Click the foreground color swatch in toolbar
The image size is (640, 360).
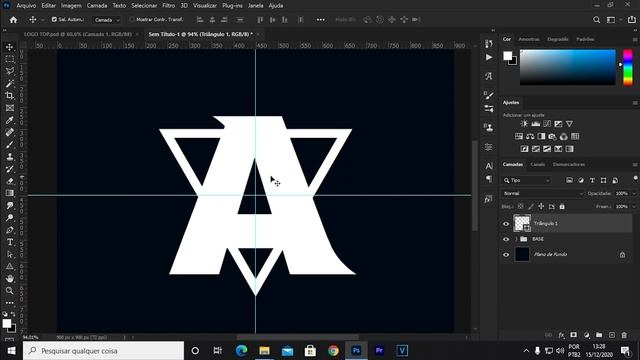(x=7, y=324)
